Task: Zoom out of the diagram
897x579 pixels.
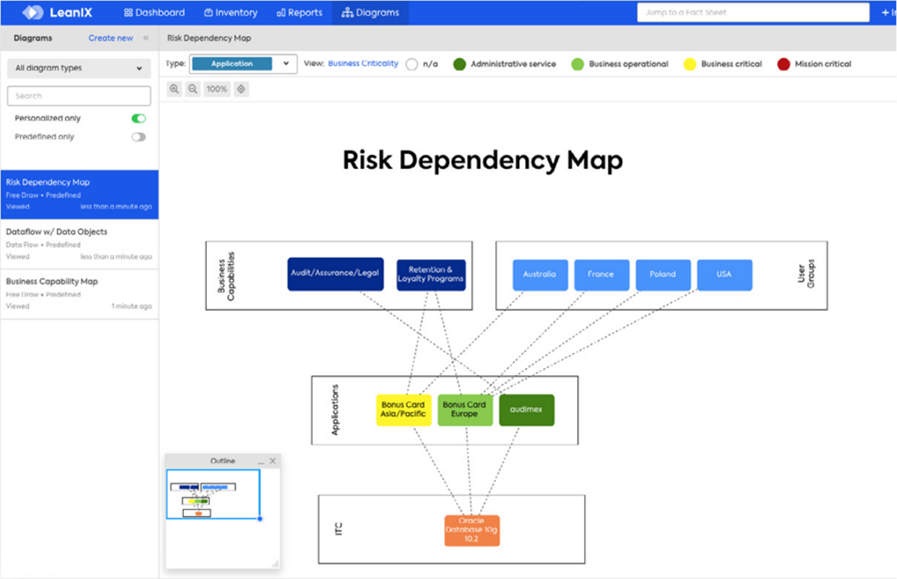Action: click(x=193, y=89)
